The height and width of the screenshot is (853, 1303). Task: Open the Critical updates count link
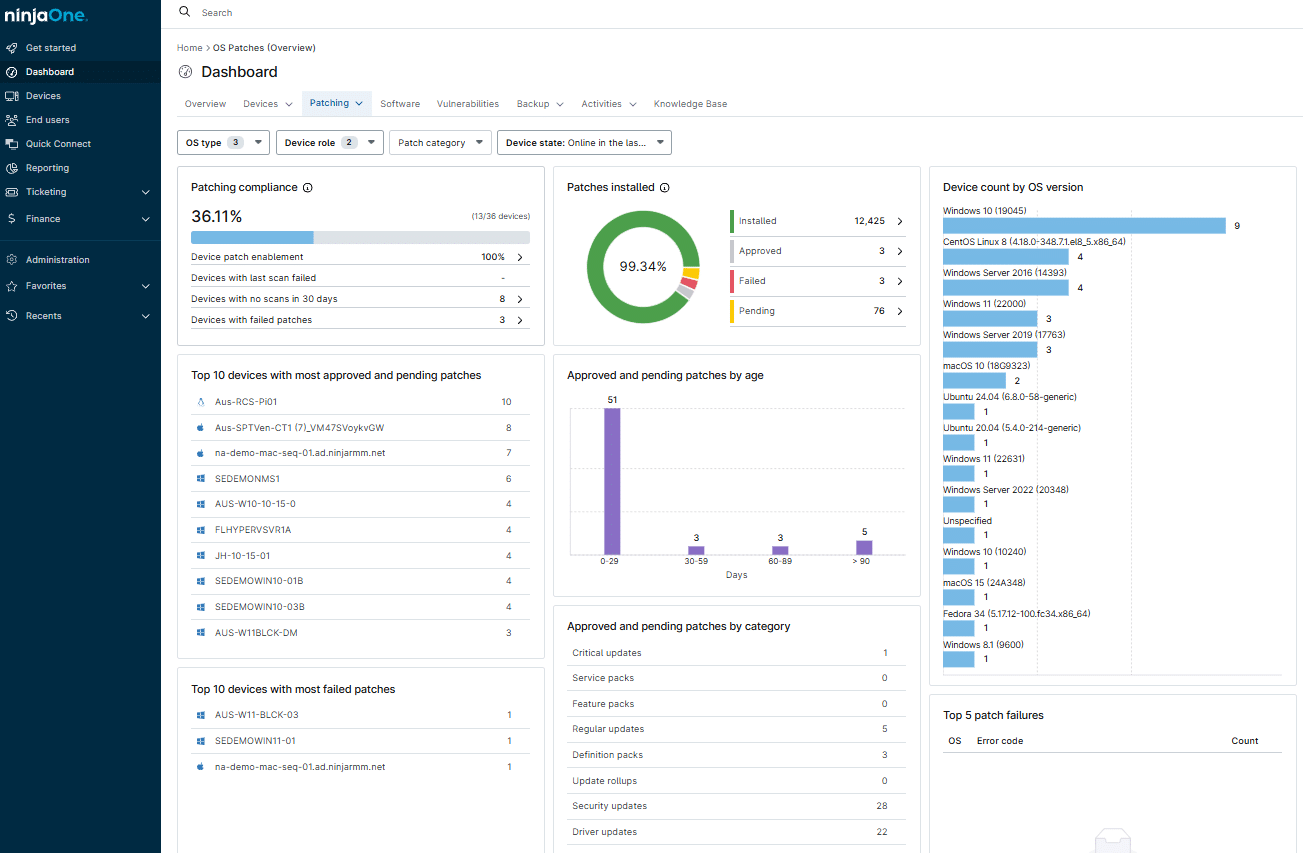tap(885, 652)
